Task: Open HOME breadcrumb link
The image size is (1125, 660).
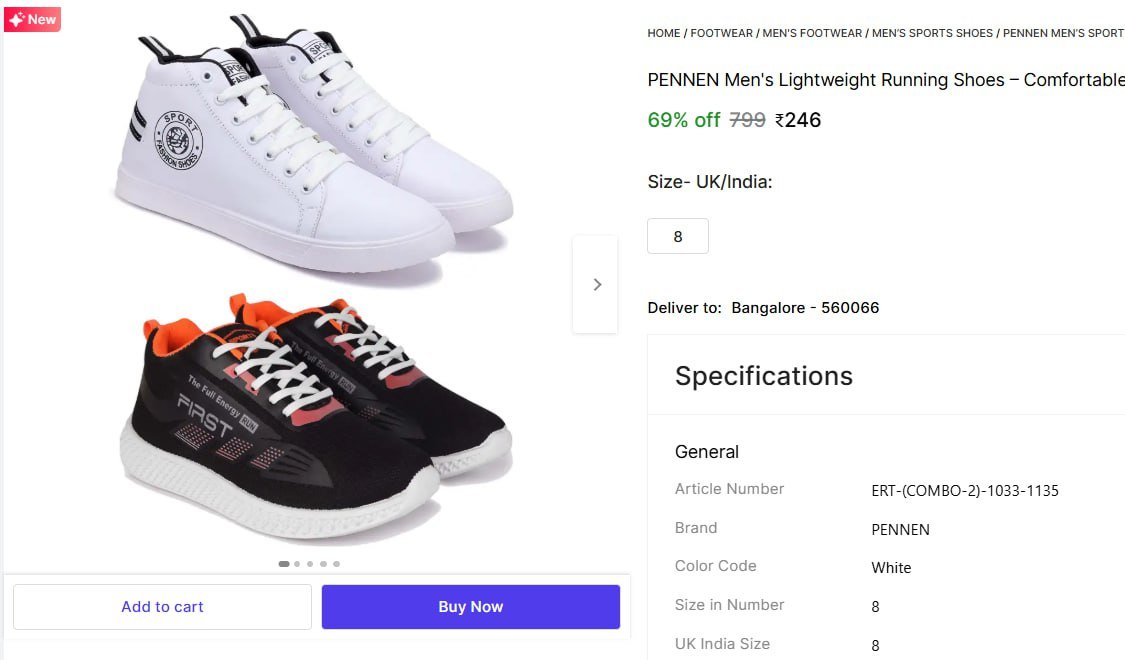Action: (x=663, y=33)
